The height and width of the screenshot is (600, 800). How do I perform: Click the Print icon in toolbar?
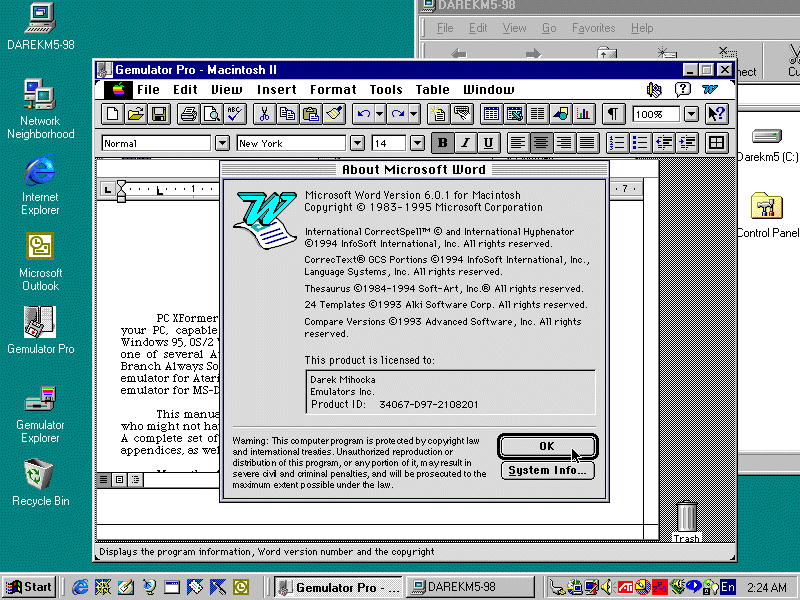pyautogui.click(x=189, y=114)
